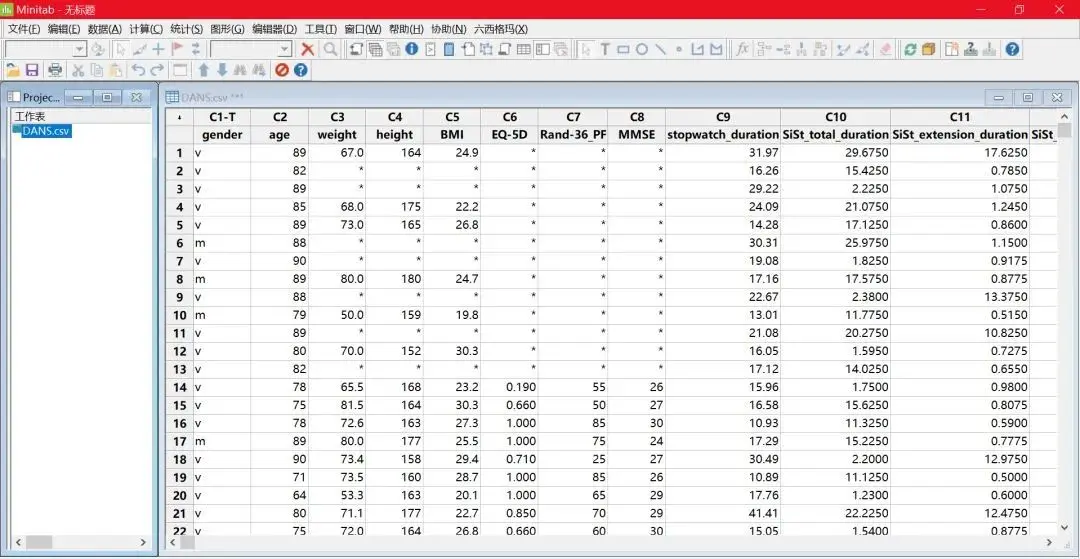Click EQ-5D cell 0.190
1080x559 pixels.
tap(510, 388)
